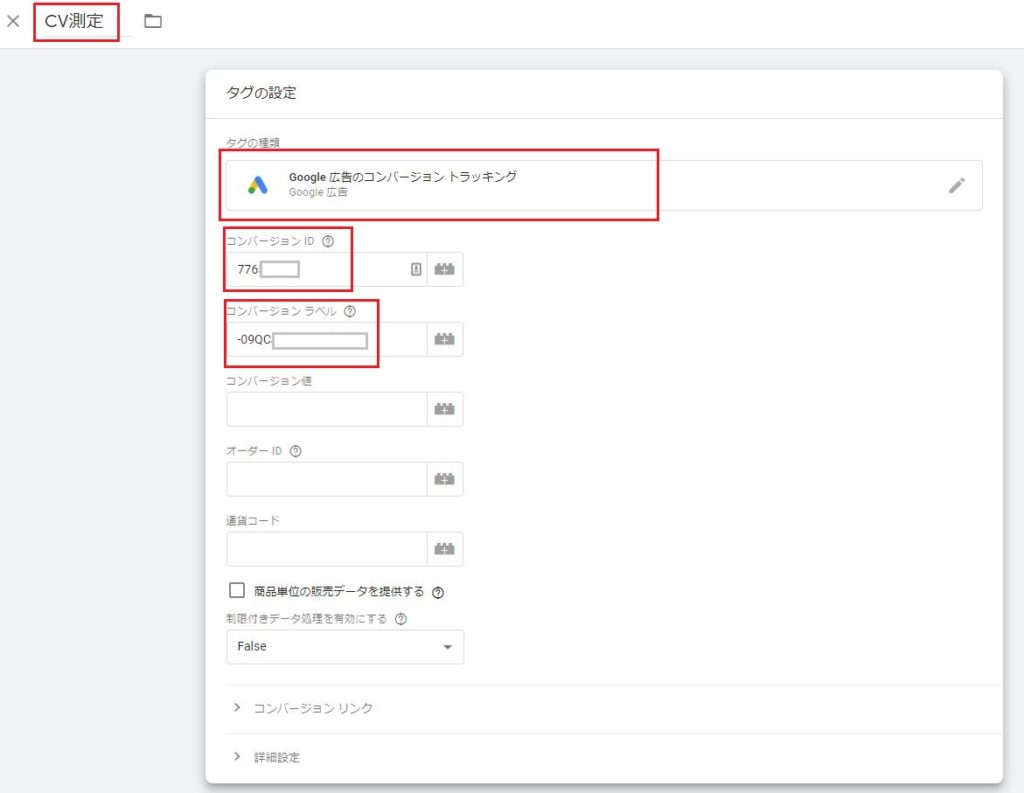Expand the コンバージョン リンク section
The width and height of the screenshot is (1024, 793).
(x=313, y=708)
